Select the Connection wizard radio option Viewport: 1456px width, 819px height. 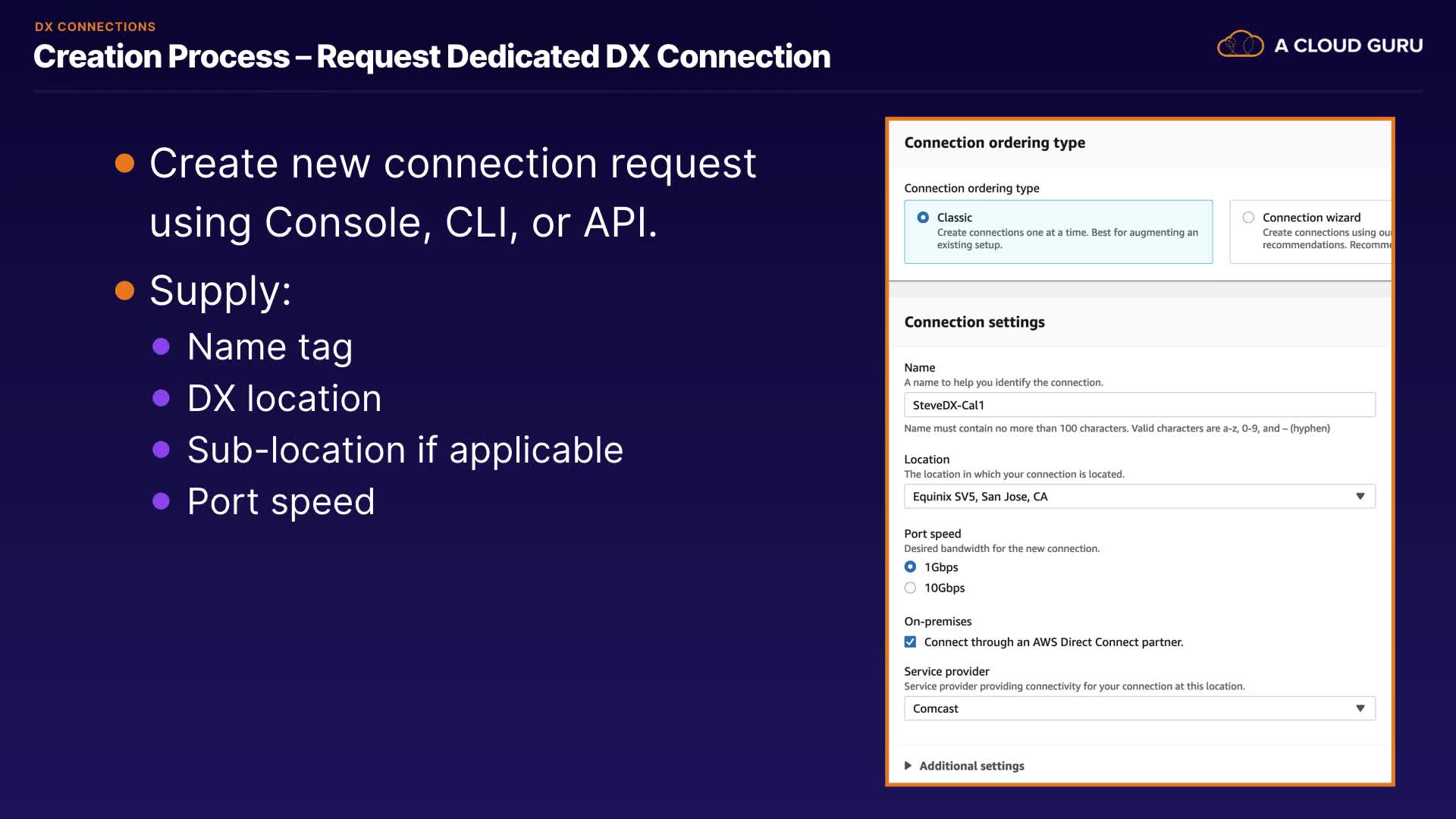1248,218
